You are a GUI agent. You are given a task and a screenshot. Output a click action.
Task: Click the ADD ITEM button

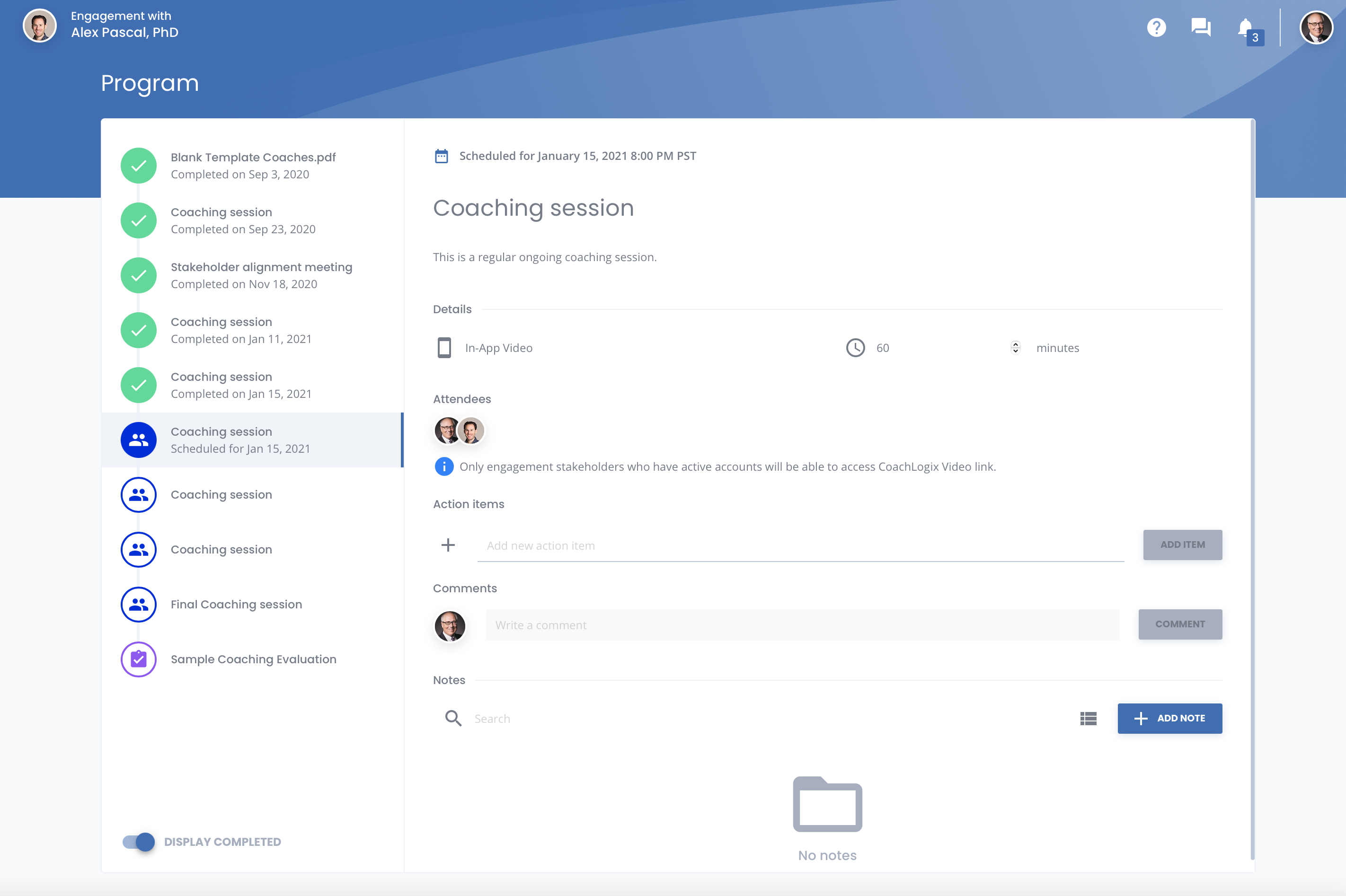click(x=1183, y=545)
